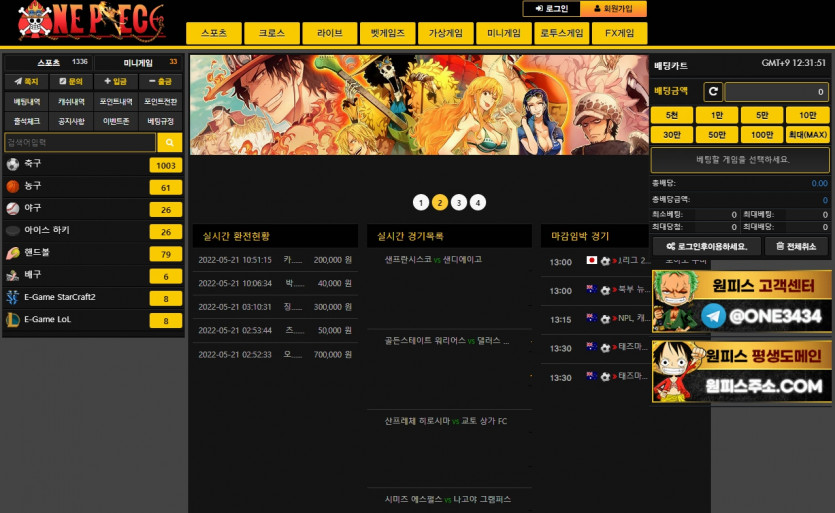This screenshot has width=835, height=513.
Task: Open 포인트내역 point history
Action: 116,101
